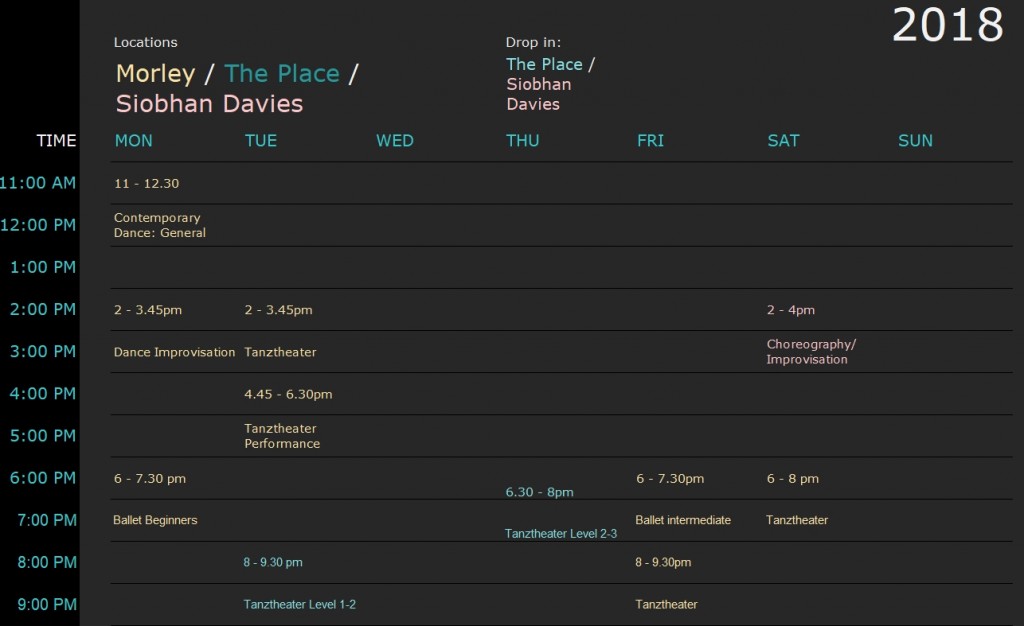Select Siobhan Davies under Locations
The image size is (1024, 626).
point(209,104)
